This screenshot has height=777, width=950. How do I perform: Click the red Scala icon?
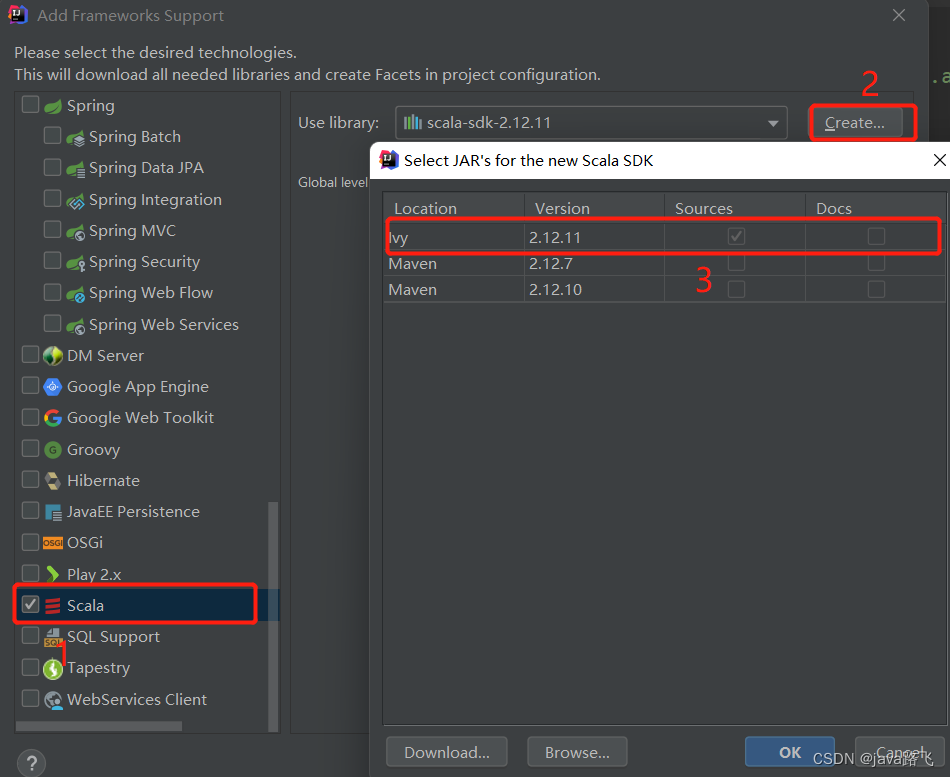53,605
